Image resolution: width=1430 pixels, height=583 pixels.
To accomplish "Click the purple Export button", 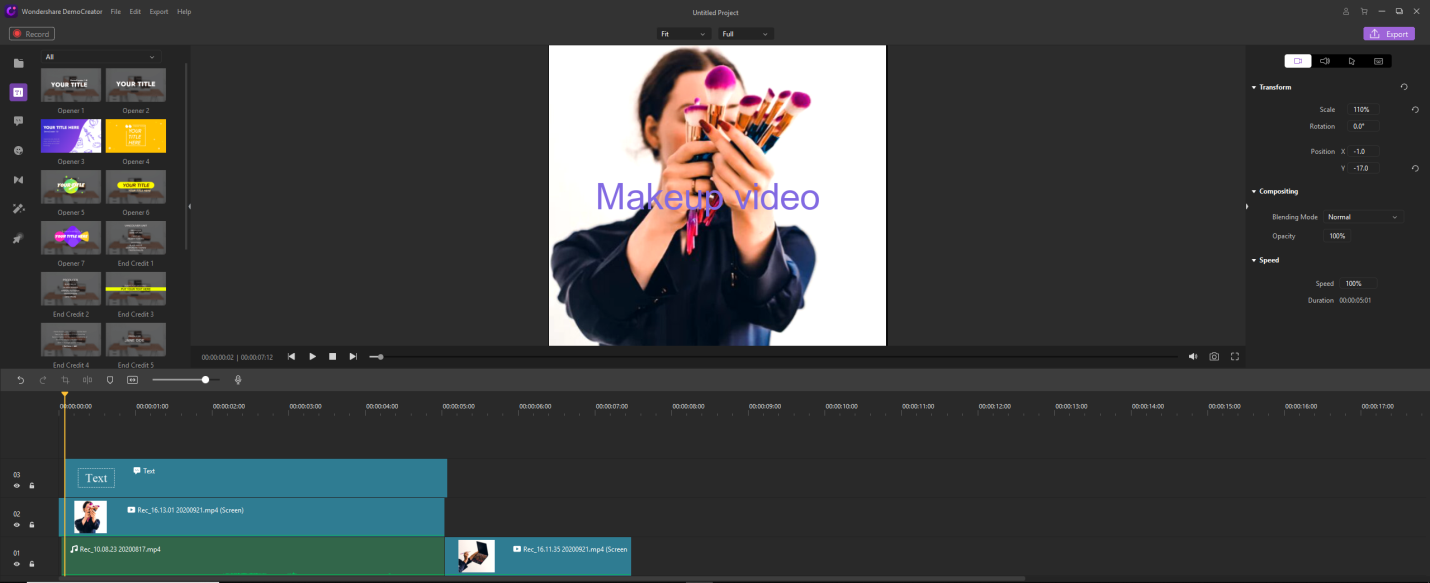I will pyautogui.click(x=1389, y=34).
